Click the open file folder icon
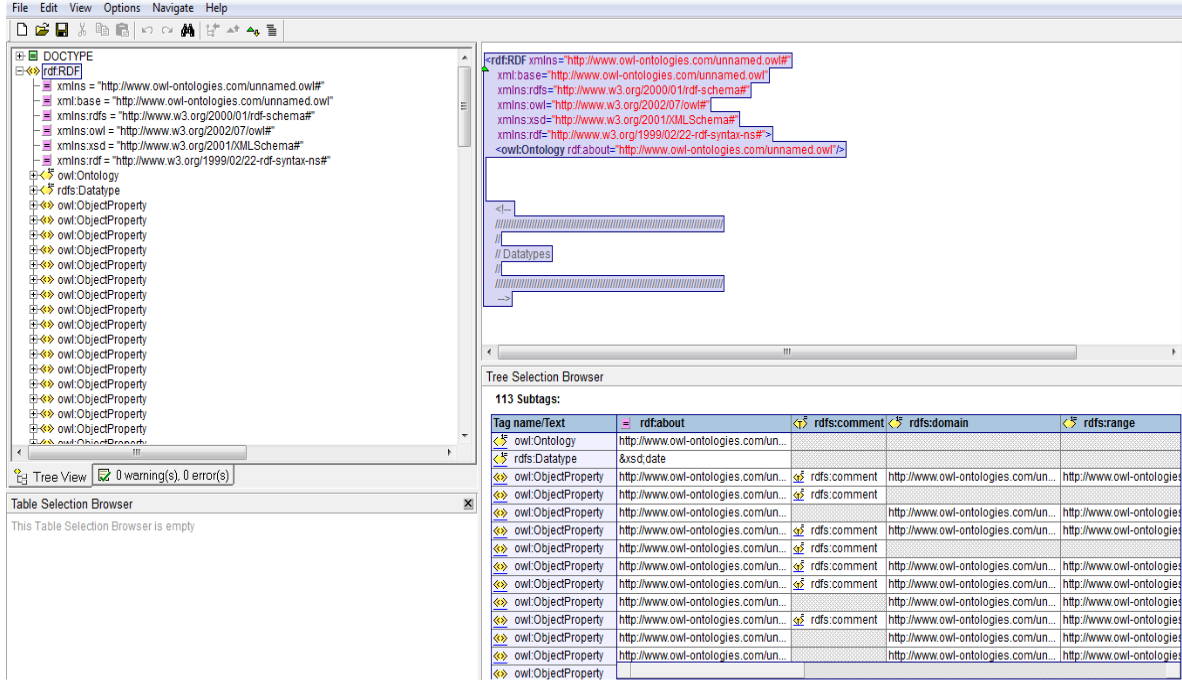The height and width of the screenshot is (680, 1182). tap(42, 30)
